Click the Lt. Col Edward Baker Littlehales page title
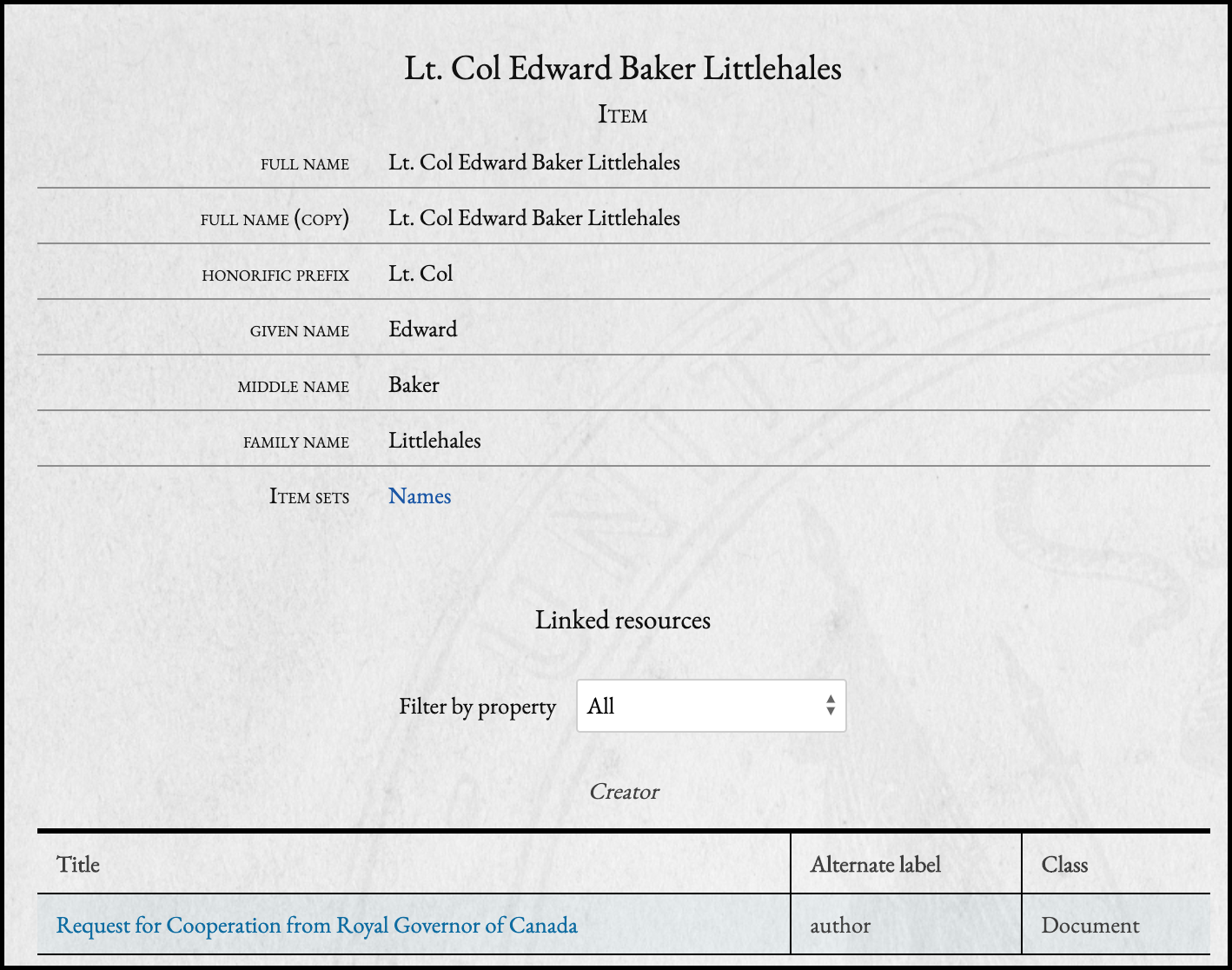 coord(624,69)
